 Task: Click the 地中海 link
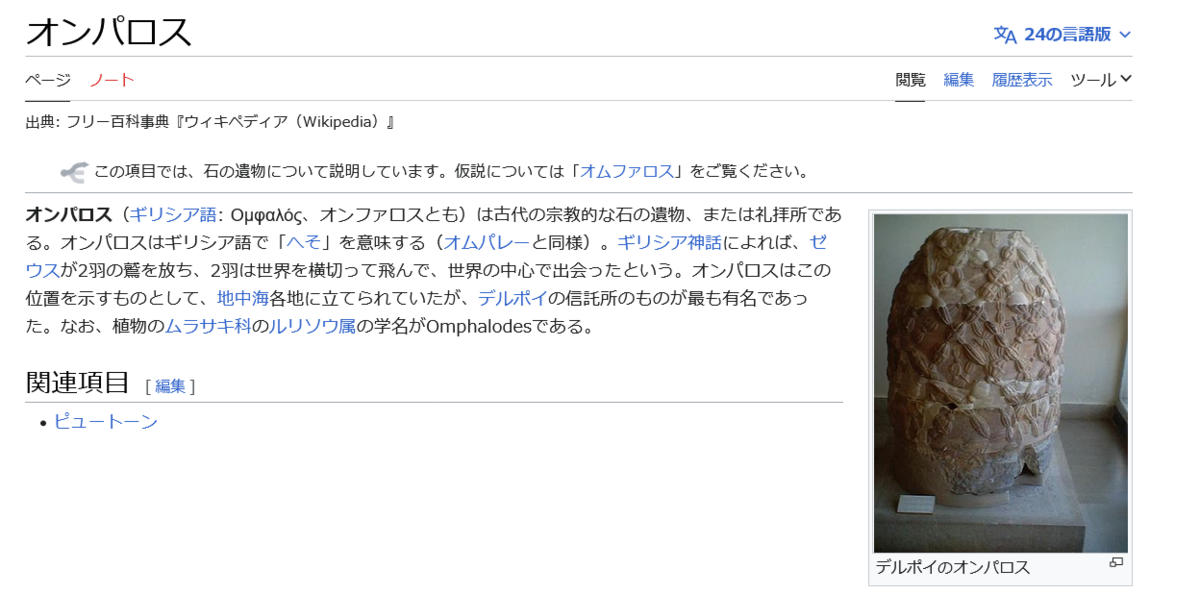[243, 299]
